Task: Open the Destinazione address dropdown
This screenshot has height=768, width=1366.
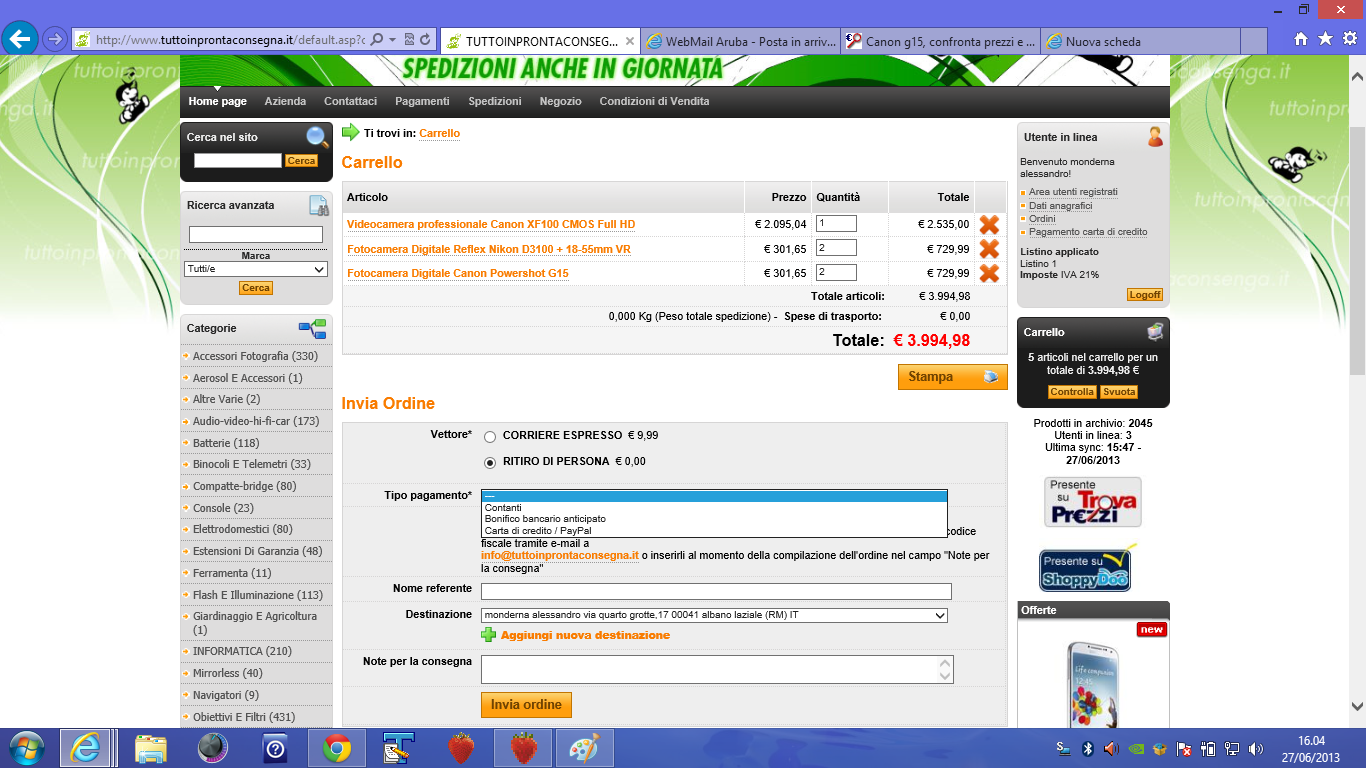Action: [714, 615]
